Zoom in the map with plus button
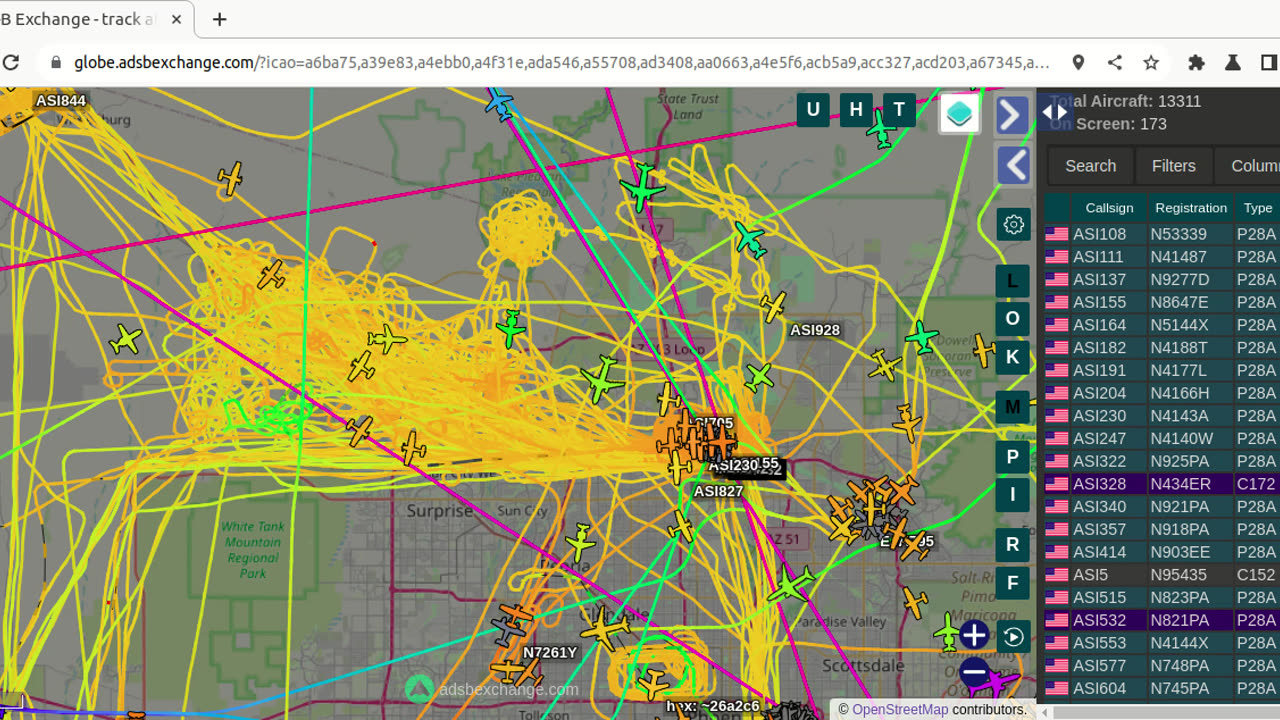Viewport: 1280px width, 720px height. 974,635
